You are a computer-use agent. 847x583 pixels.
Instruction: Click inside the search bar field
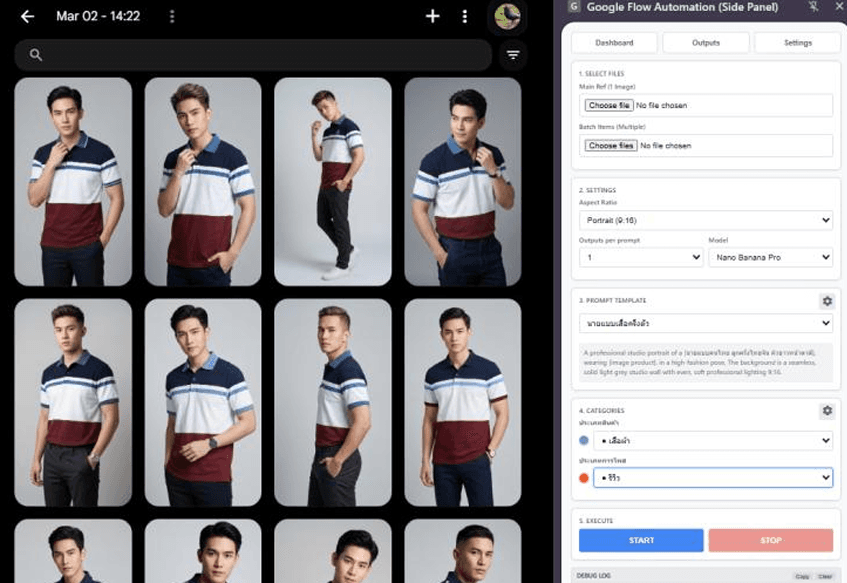(253, 55)
